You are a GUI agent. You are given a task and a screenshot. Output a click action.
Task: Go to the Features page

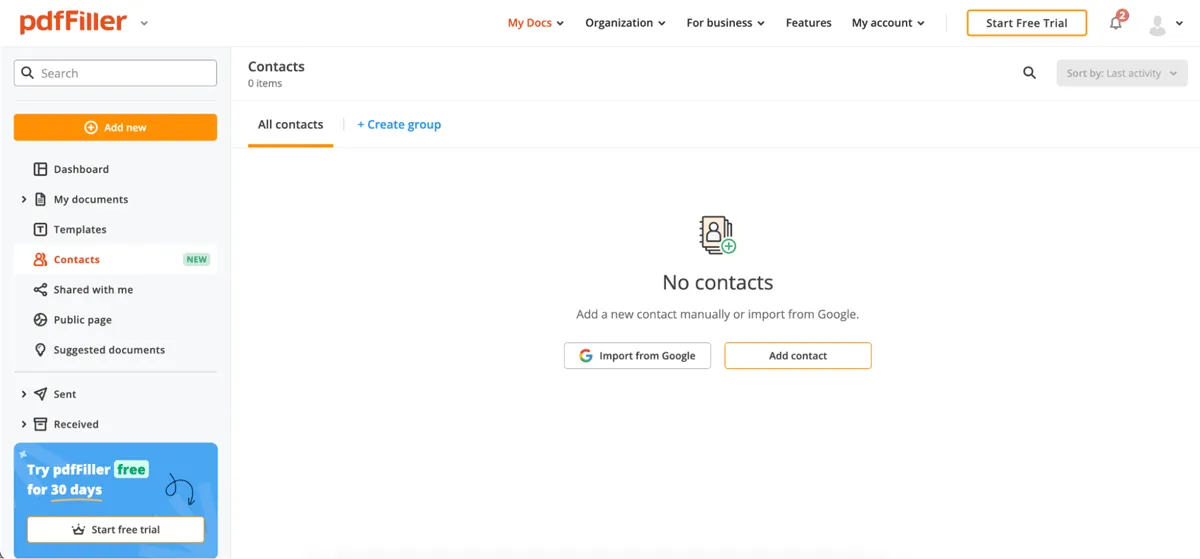[809, 23]
